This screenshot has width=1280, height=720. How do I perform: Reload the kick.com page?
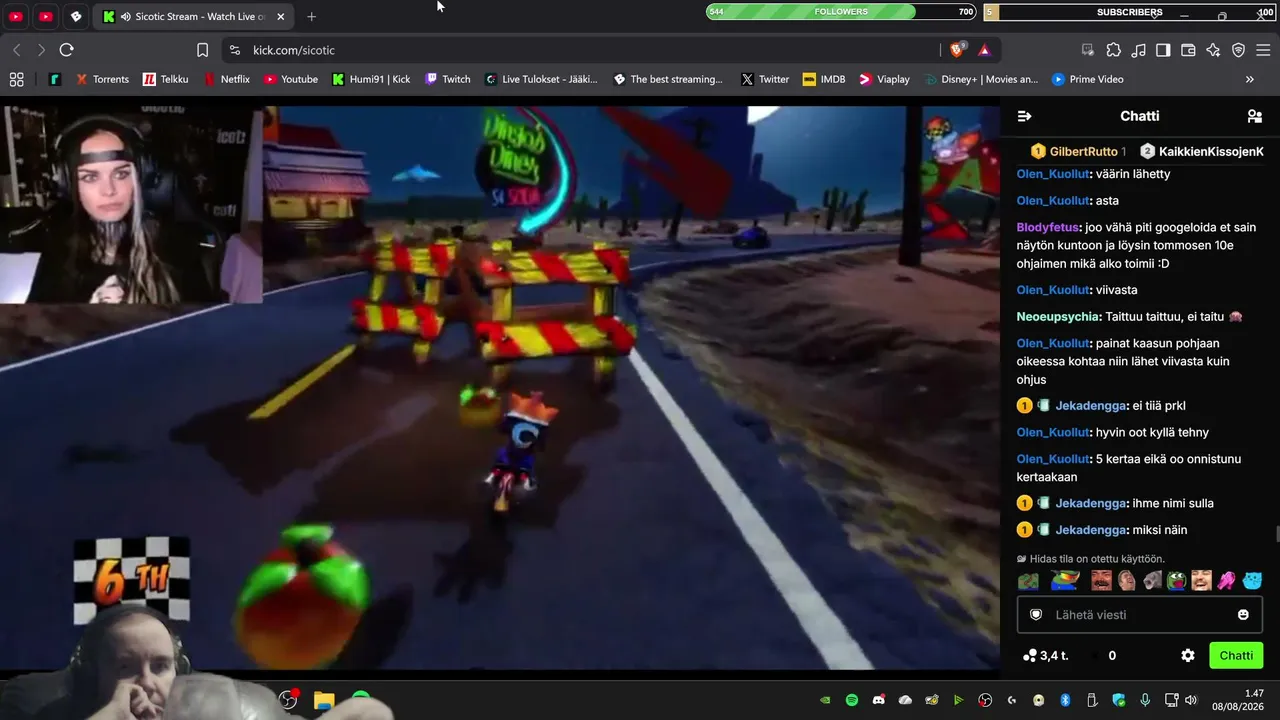(x=67, y=50)
